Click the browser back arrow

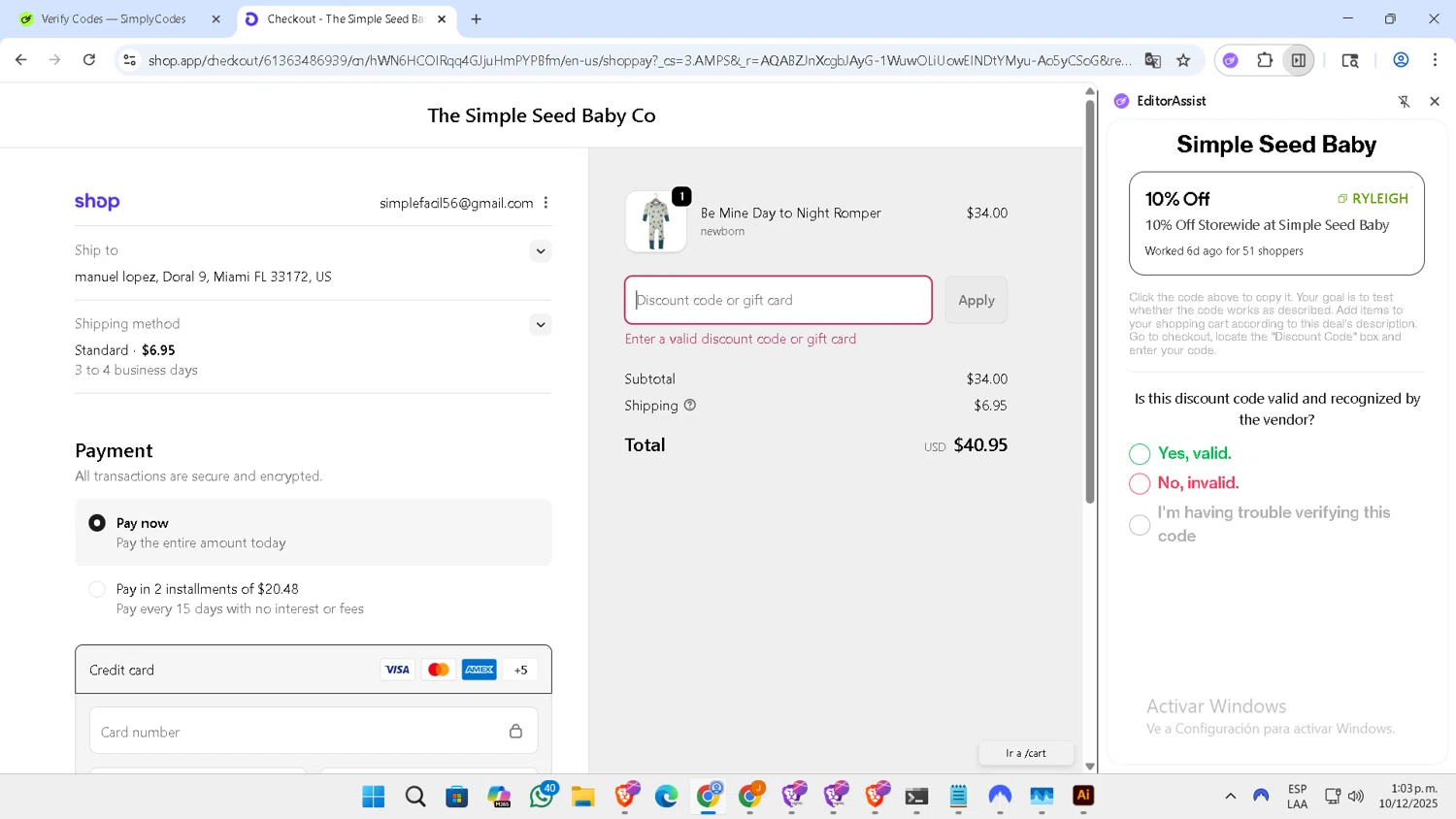(x=21, y=60)
